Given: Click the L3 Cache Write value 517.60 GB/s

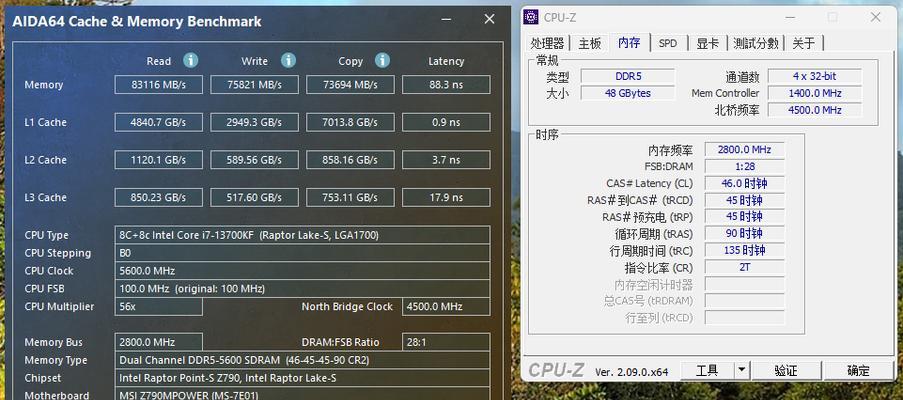Looking at the screenshot, I should click(255, 197).
